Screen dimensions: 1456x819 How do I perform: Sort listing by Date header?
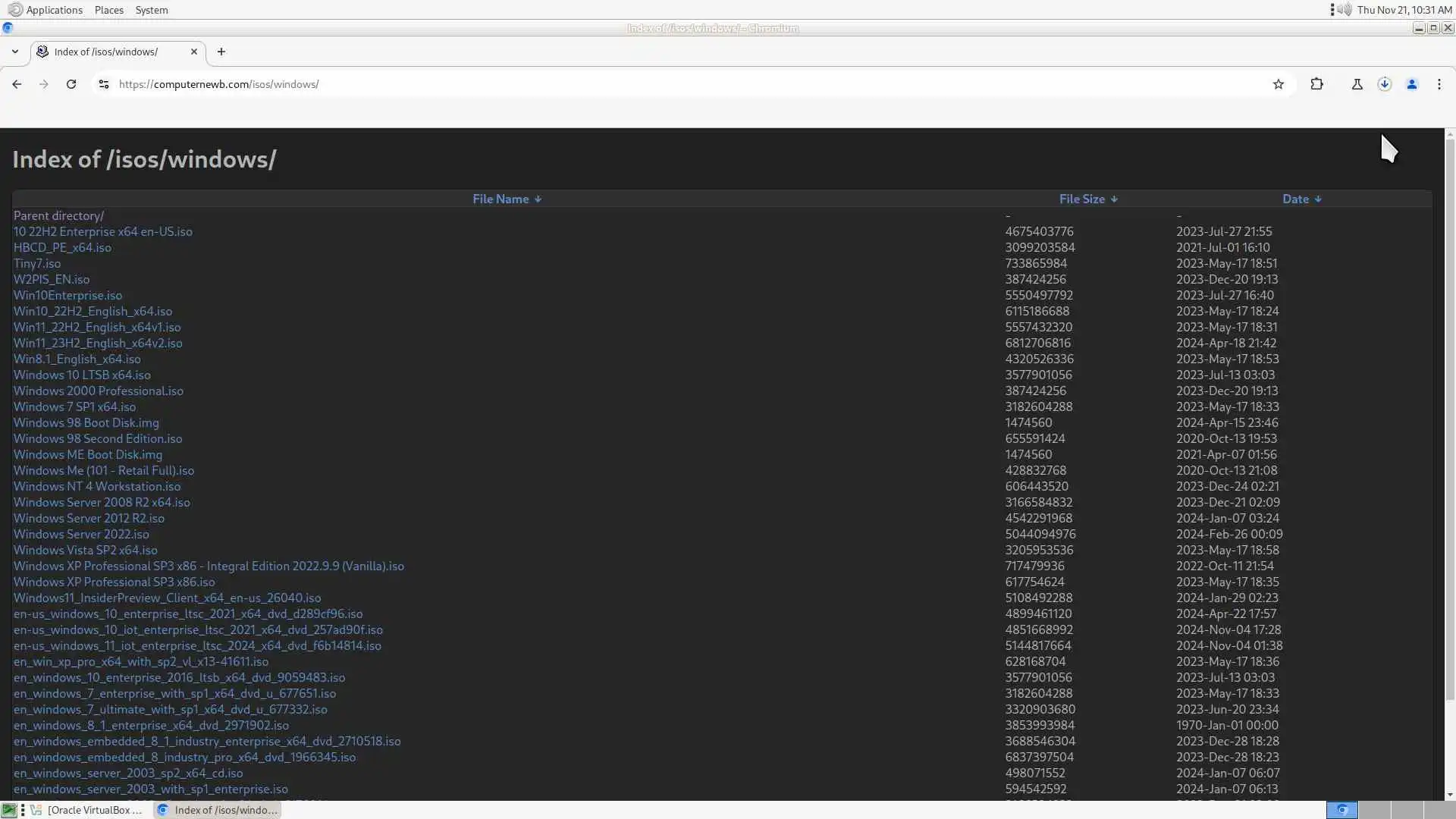[1295, 199]
